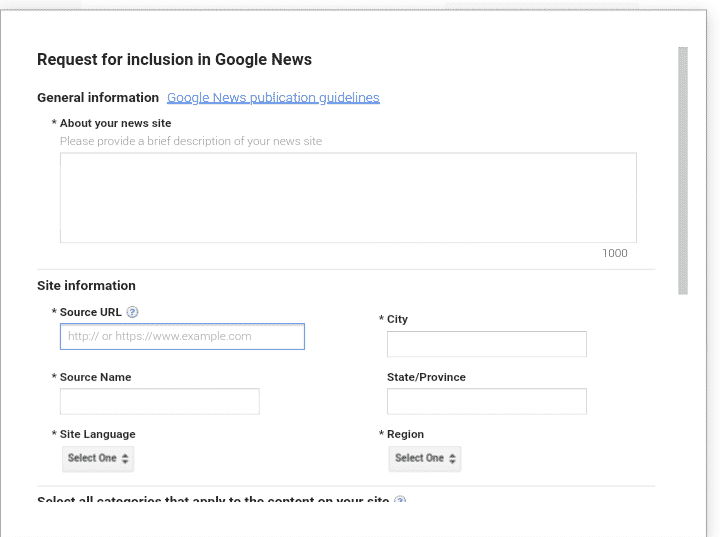Screen dimensions: 720x537
Task: Click the brief description hint text
Action: click(191, 141)
